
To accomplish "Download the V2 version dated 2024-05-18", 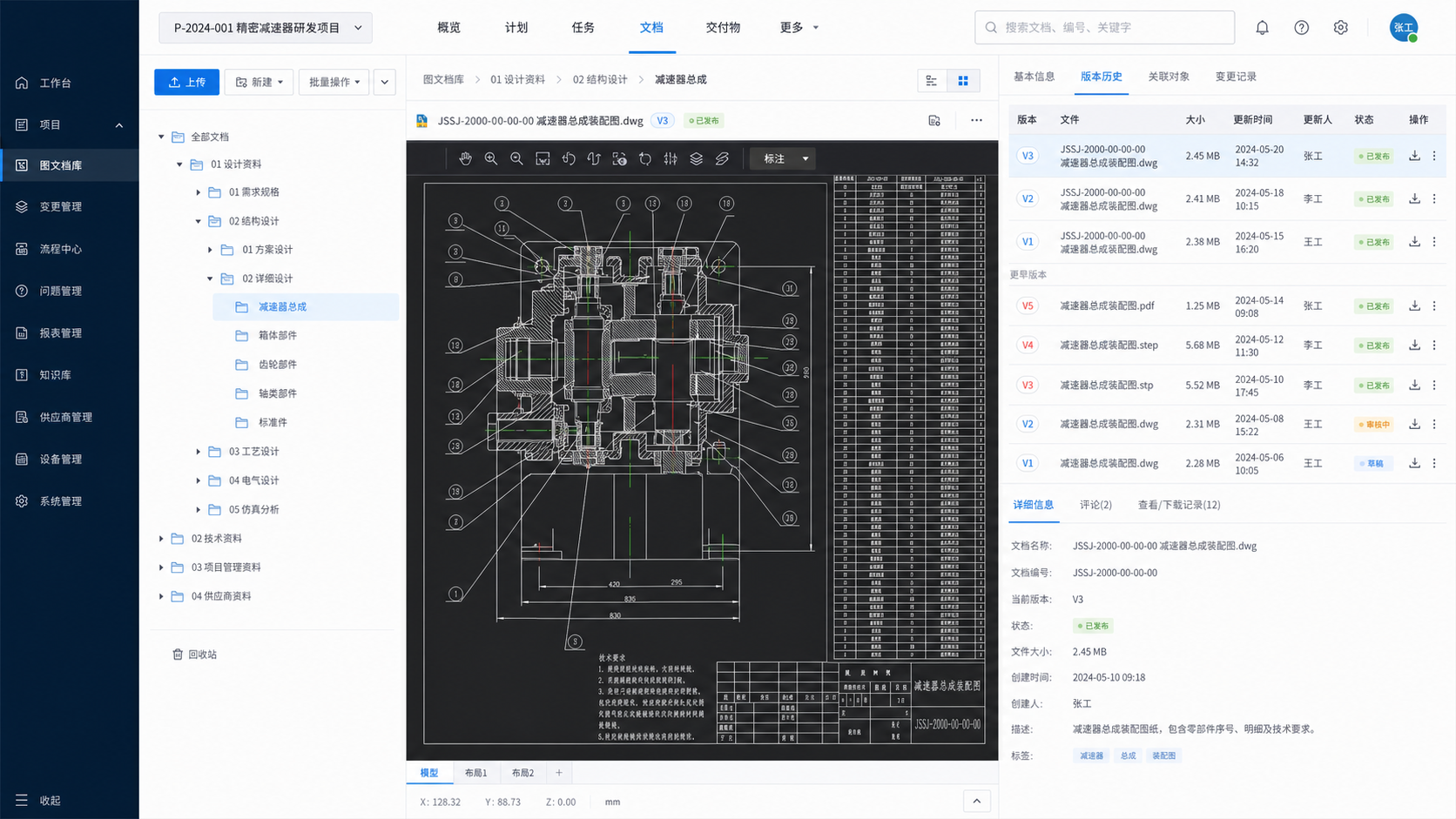I will point(1414,198).
